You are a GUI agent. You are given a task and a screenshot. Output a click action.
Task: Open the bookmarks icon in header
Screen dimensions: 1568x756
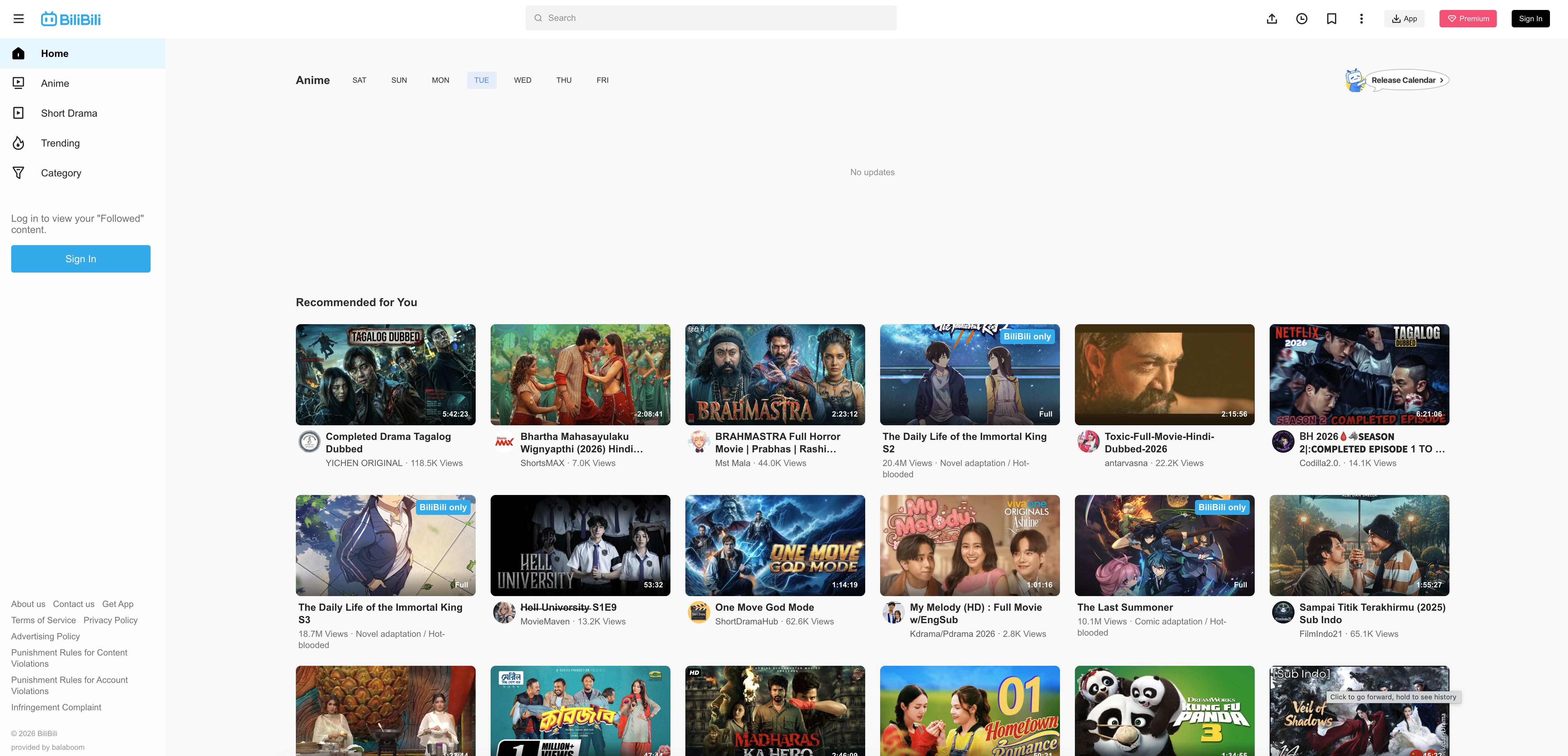click(x=1331, y=19)
